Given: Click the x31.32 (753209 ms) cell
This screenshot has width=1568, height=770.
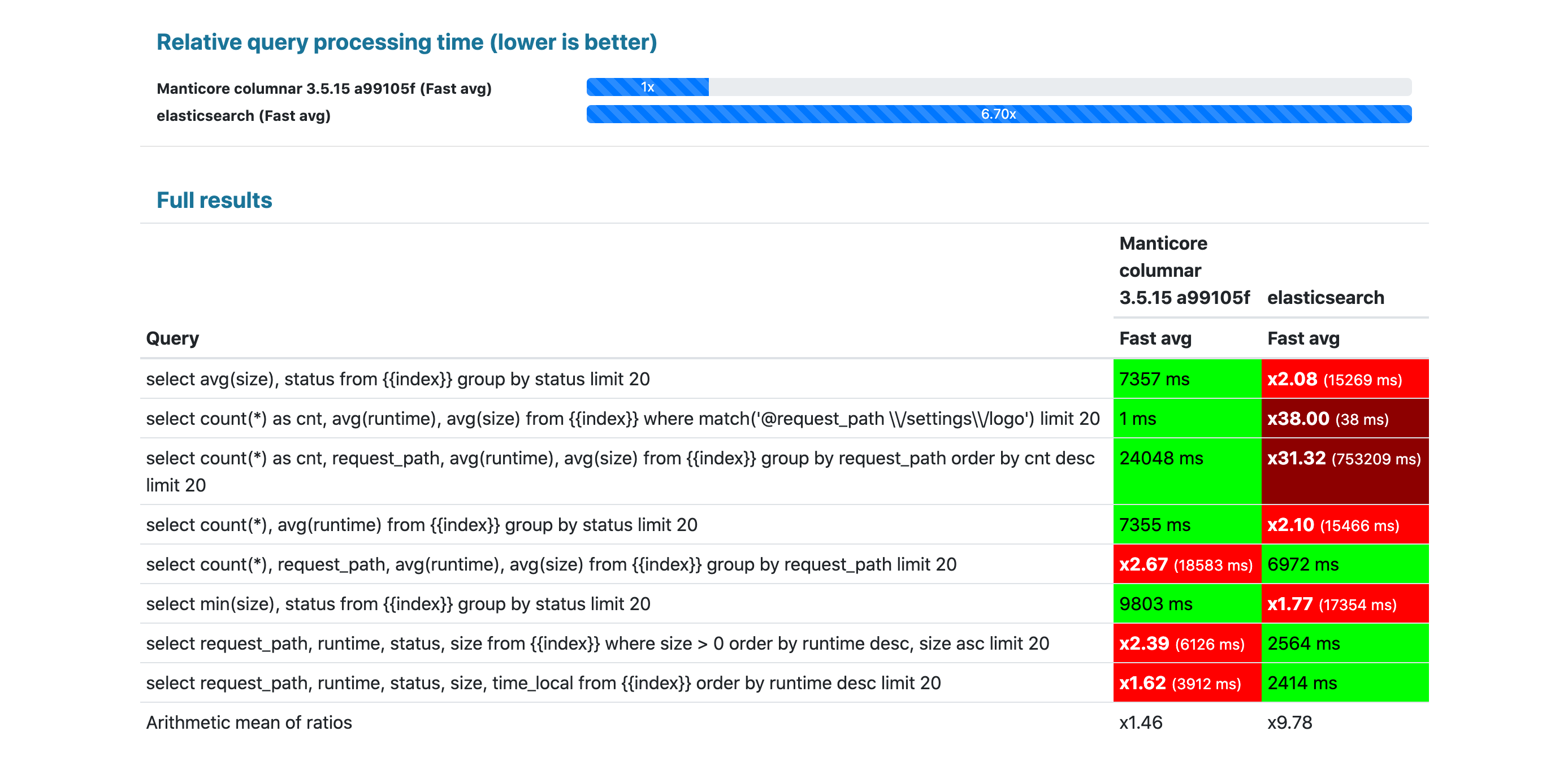Looking at the screenshot, I should click(1344, 470).
